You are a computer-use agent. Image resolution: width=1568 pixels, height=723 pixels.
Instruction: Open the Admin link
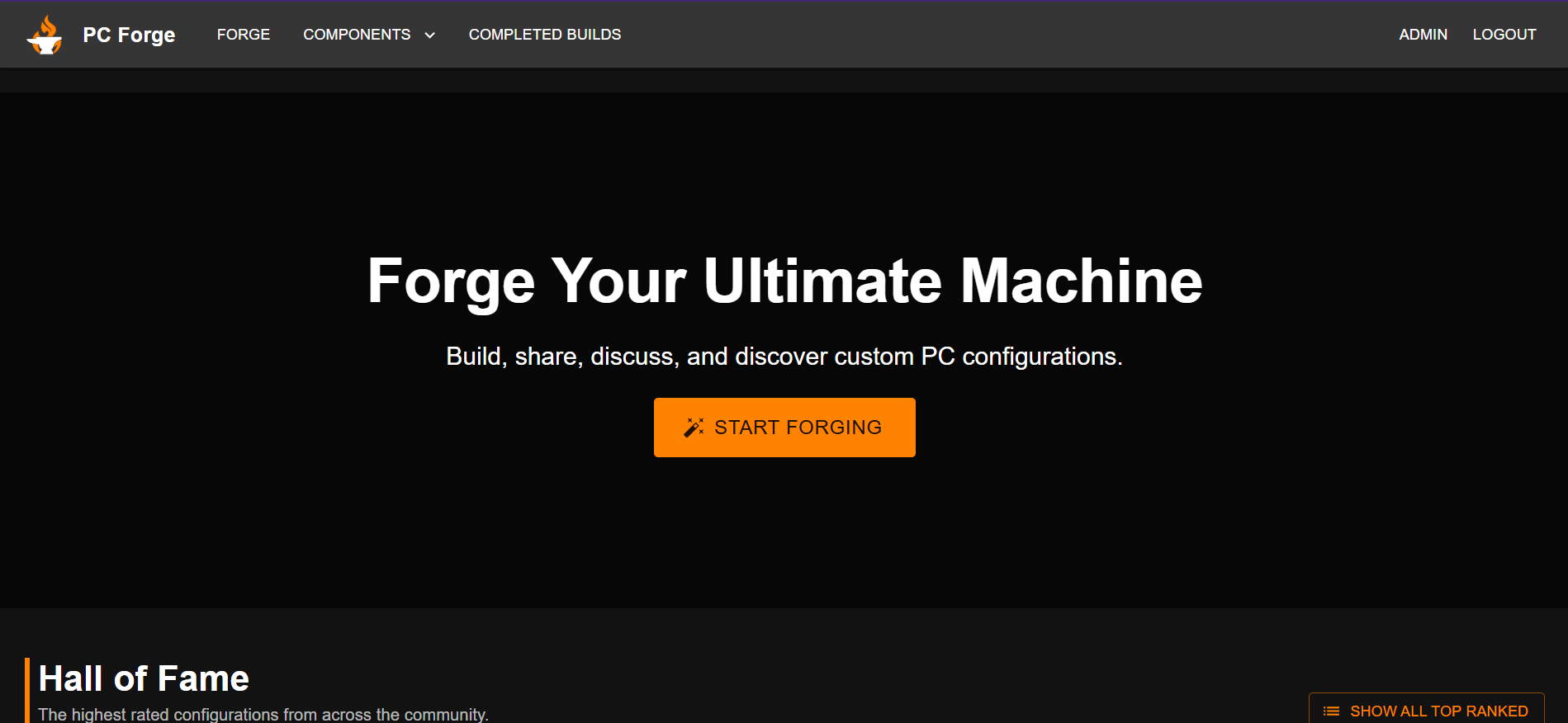click(1423, 35)
